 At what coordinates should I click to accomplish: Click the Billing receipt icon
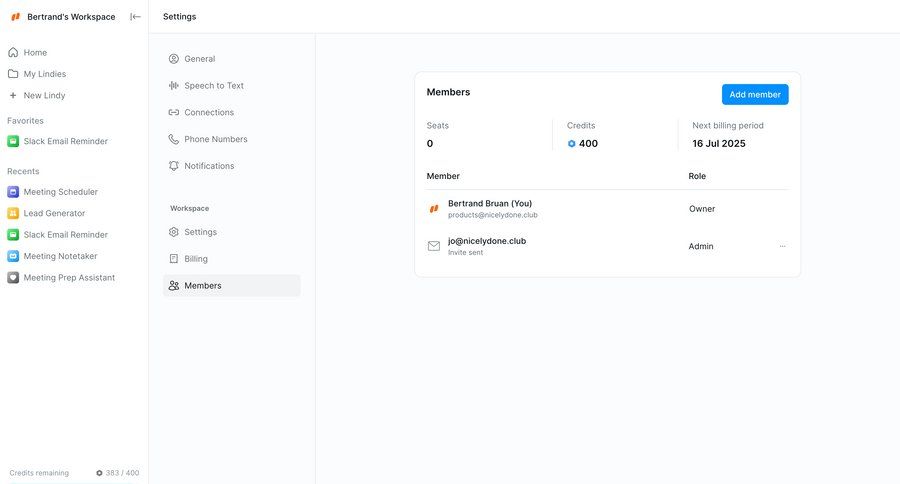coord(173,258)
